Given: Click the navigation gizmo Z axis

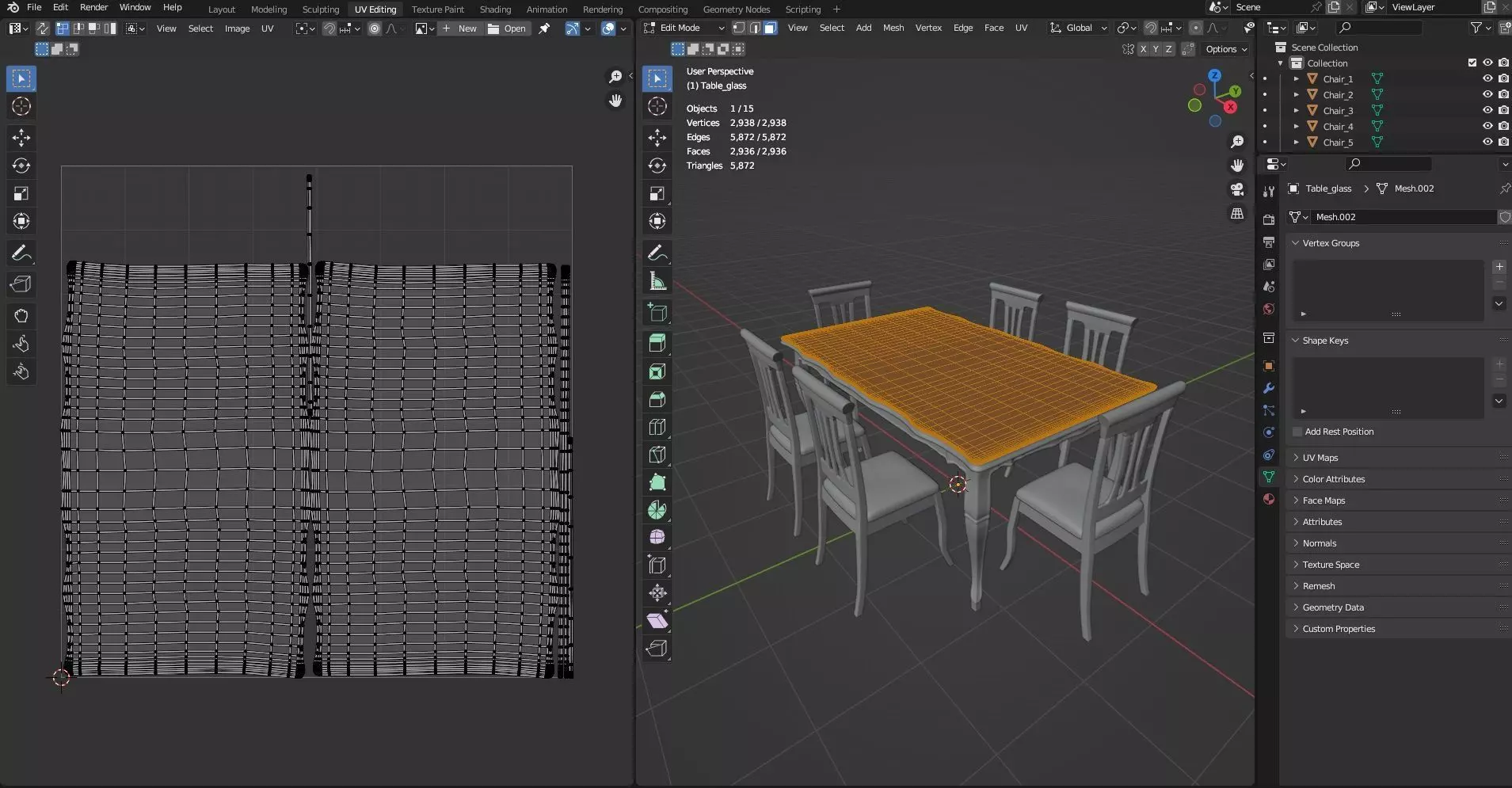Looking at the screenshot, I should 1215,75.
